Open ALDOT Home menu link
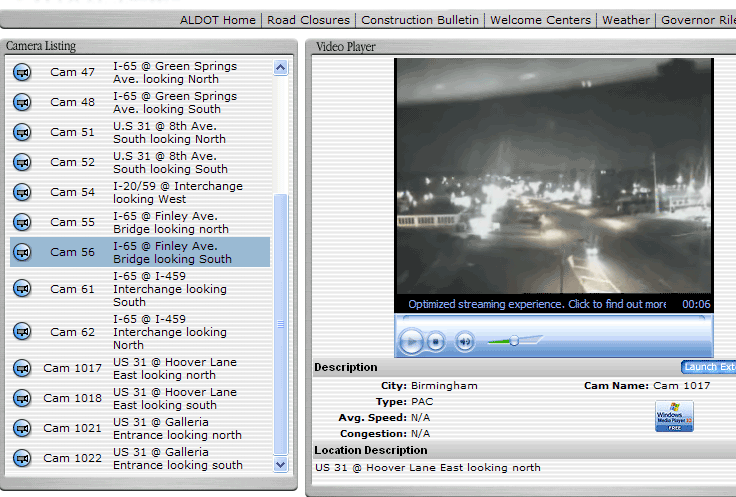This screenshot has height=497, width=736. tap(218, 20)
